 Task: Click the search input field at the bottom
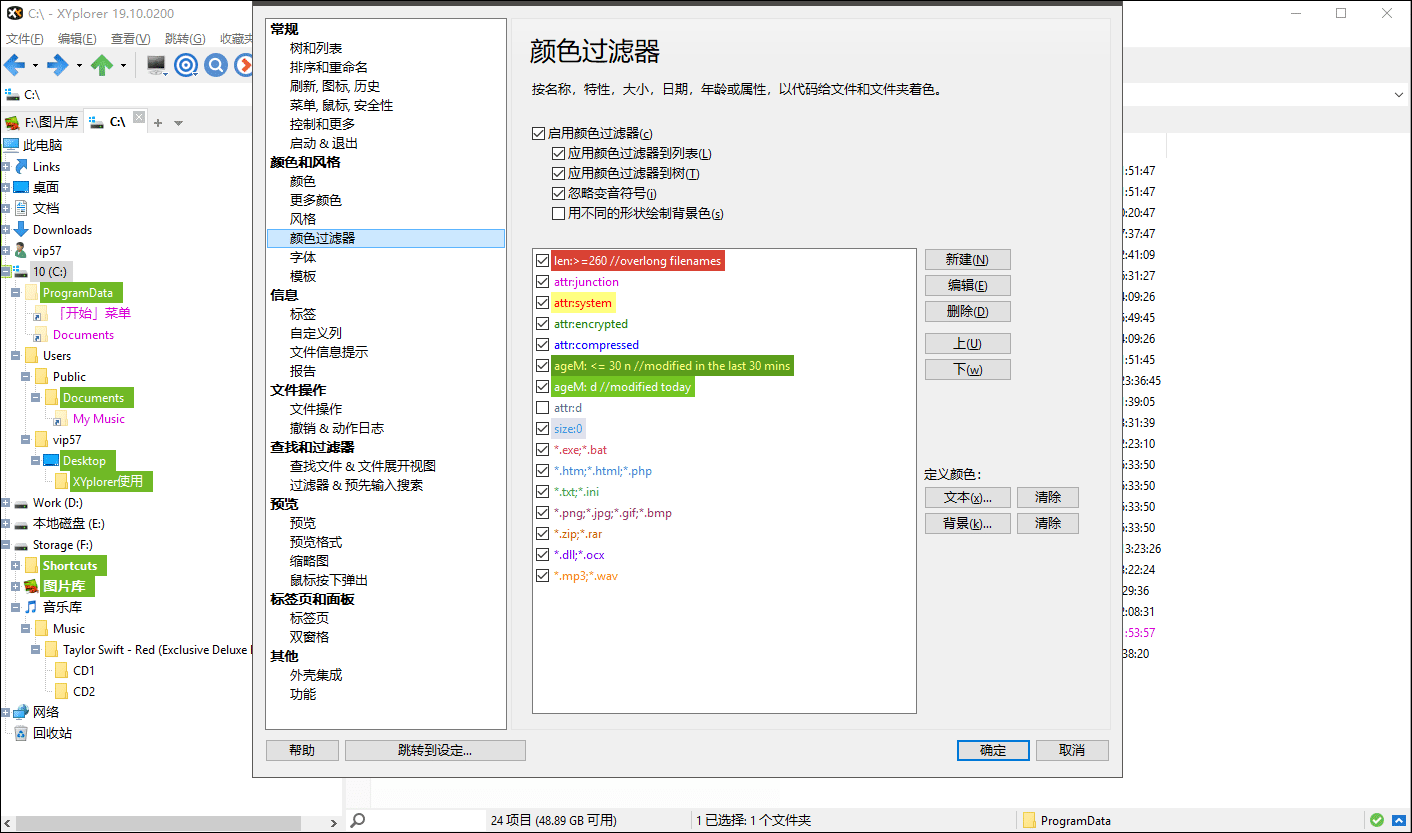pos(430,819)
